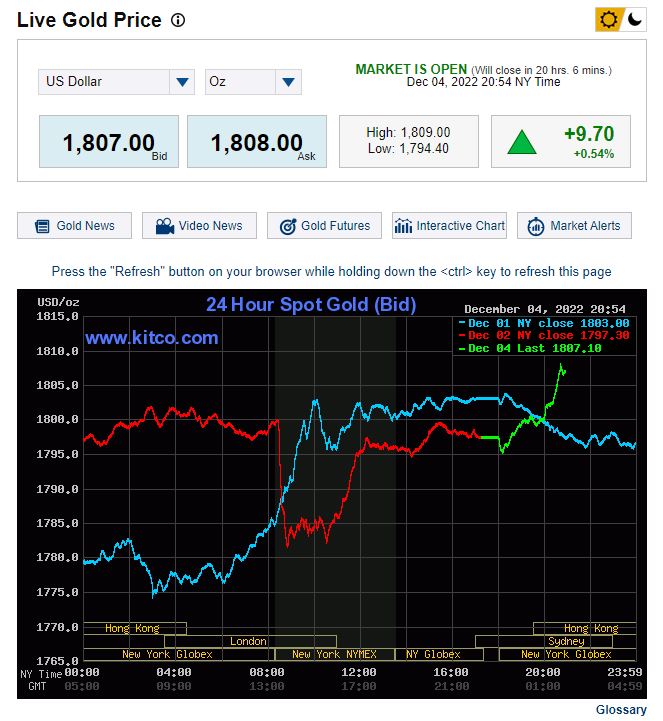Click the www.kitco.com link in chart
The height and width of the screenshot is (721, 663).
(152, 338)
